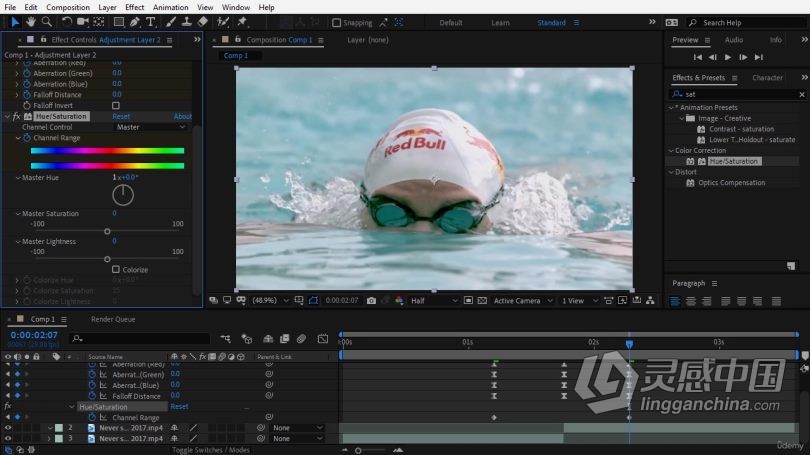Open the Animation menu

click(170, 7)
